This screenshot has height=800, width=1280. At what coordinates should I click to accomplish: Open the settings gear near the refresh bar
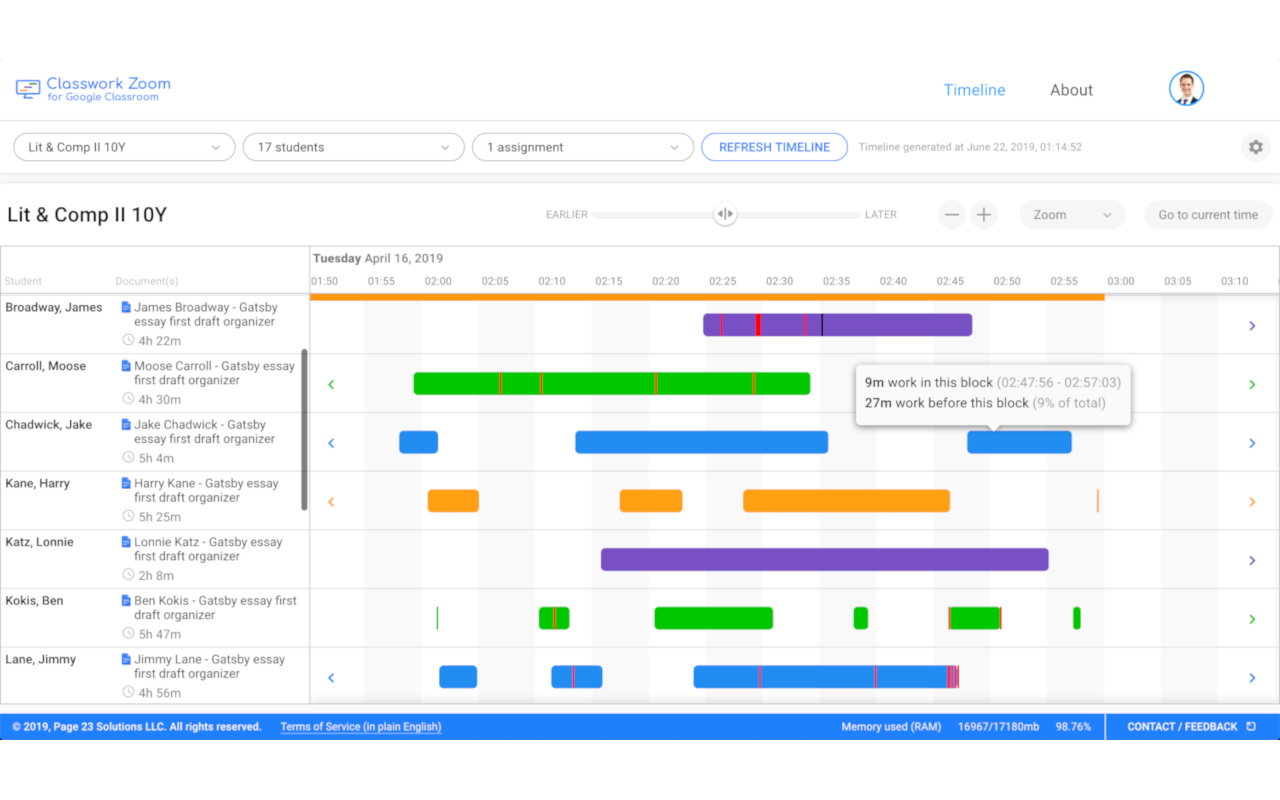tap(1256, 147)
